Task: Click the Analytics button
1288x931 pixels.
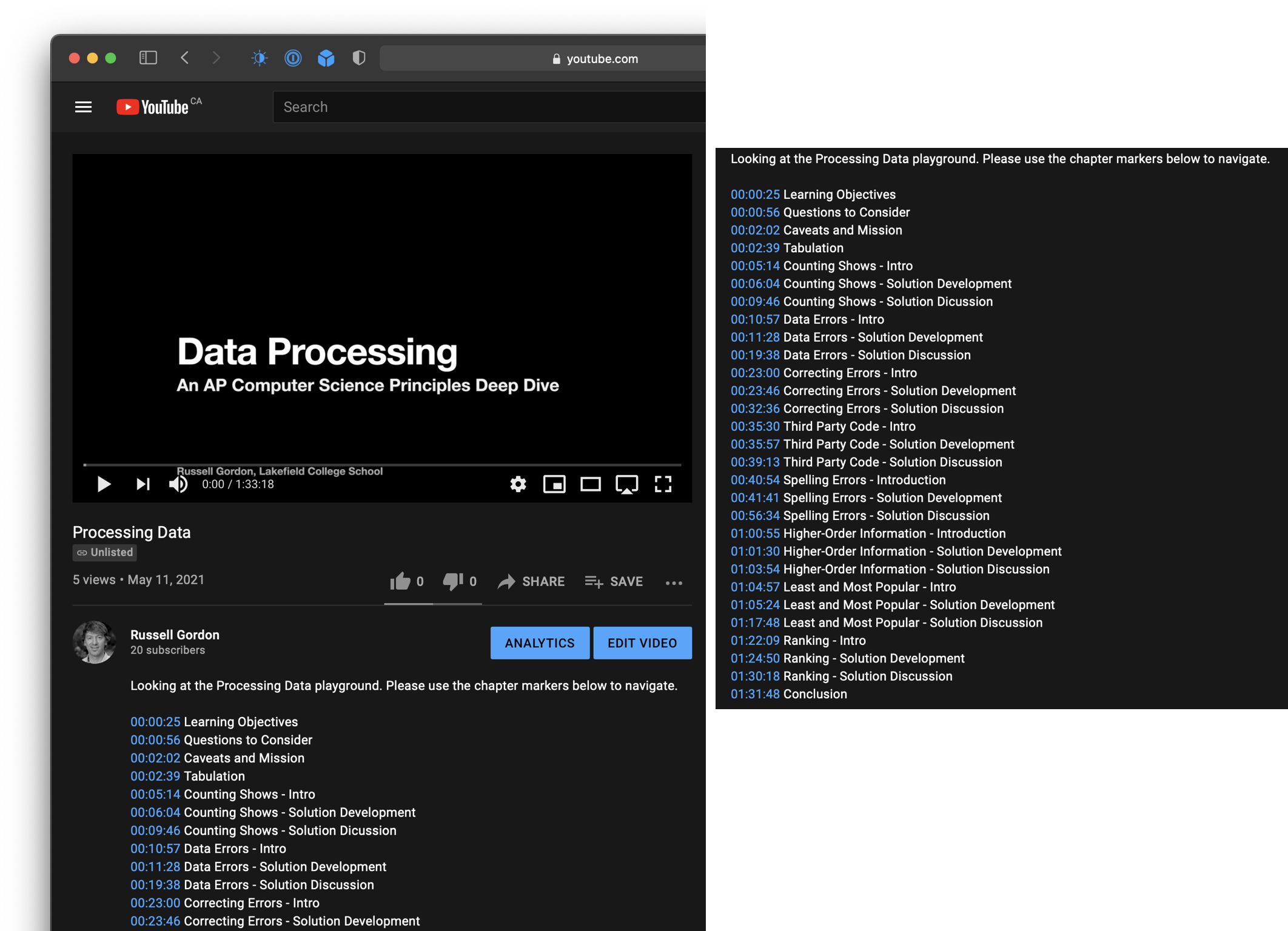Action: coord(539,643)
